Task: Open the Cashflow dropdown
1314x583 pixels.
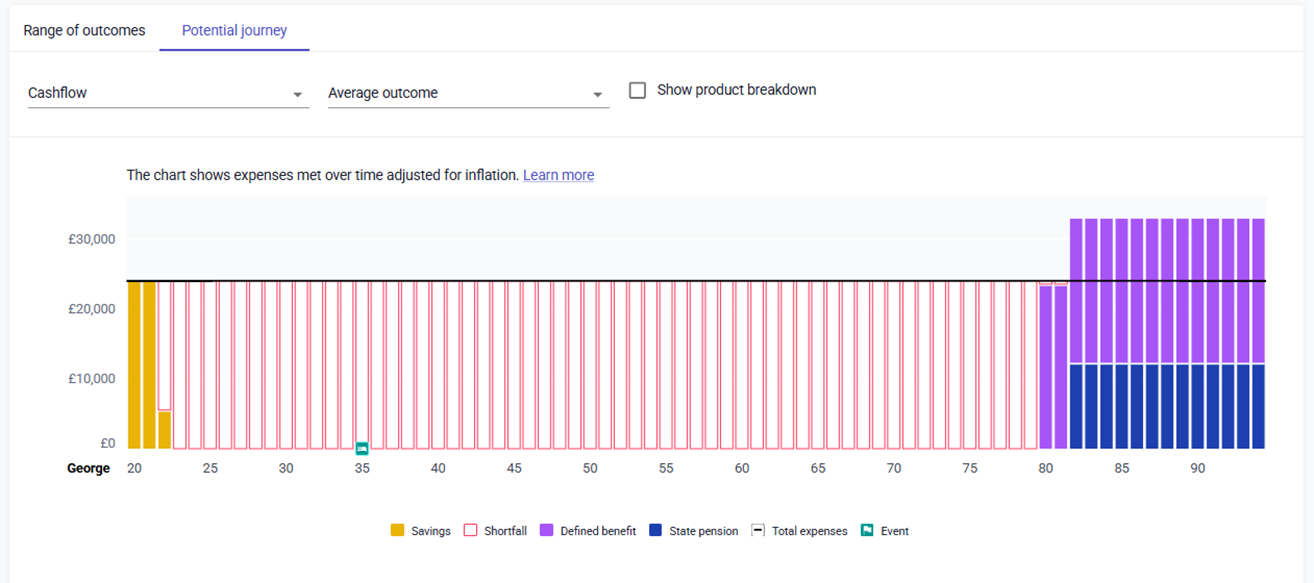Action: click(167, 93)
